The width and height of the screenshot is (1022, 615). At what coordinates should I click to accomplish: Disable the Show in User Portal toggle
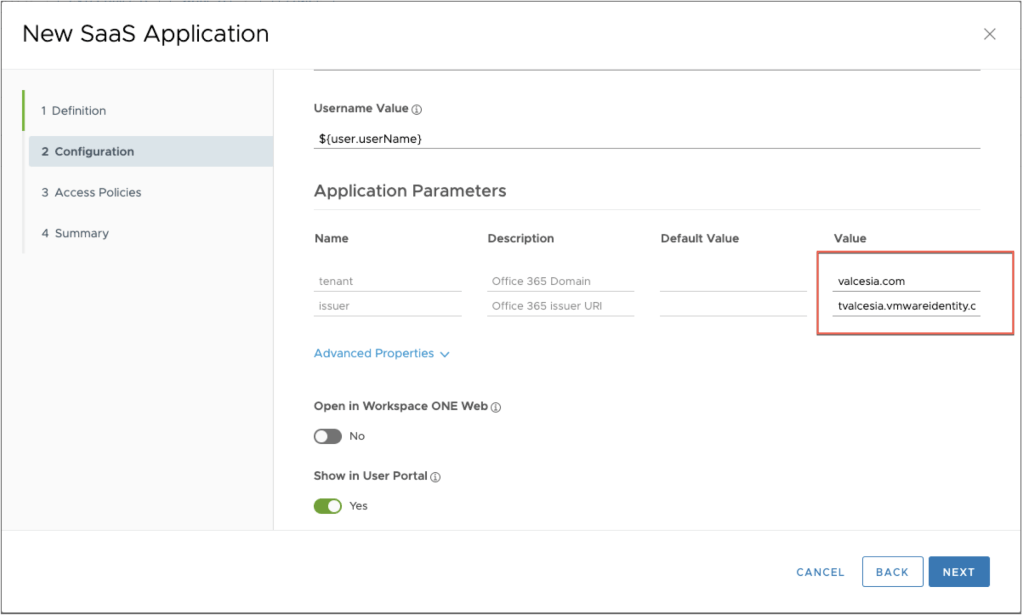tap(328, 506)
